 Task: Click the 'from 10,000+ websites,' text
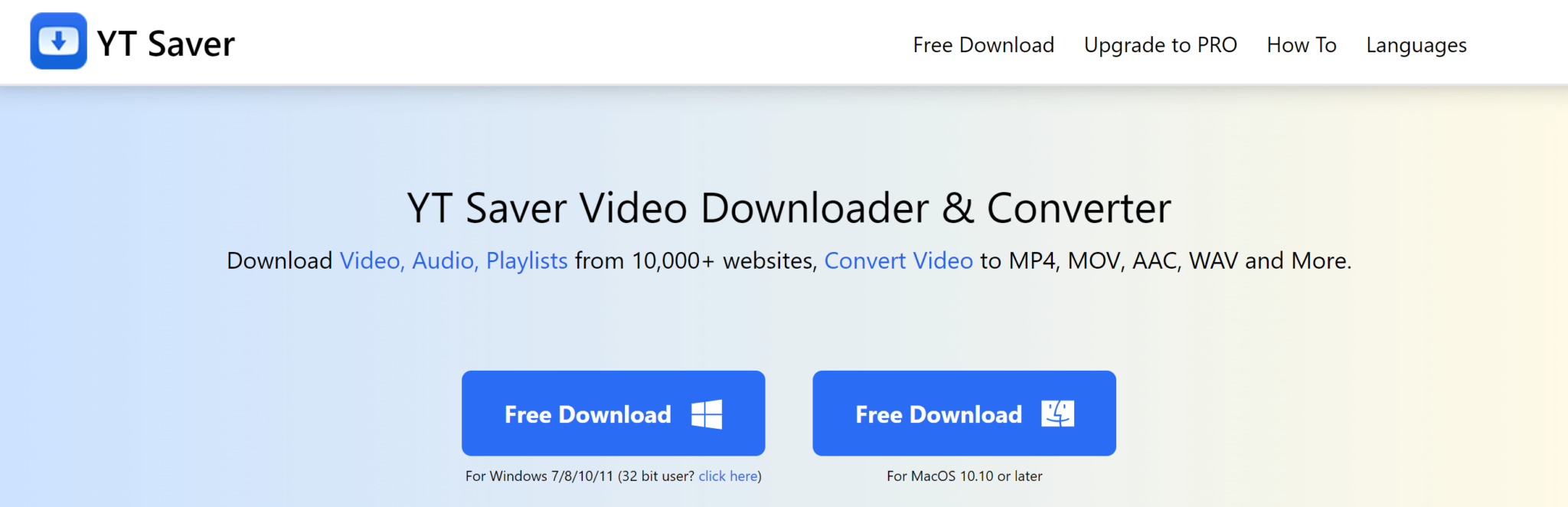(x=696, y=261)
